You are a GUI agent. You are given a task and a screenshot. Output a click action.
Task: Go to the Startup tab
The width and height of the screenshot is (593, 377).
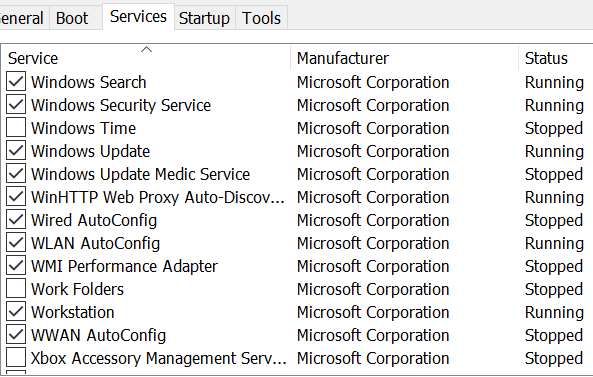coord(204,18)
